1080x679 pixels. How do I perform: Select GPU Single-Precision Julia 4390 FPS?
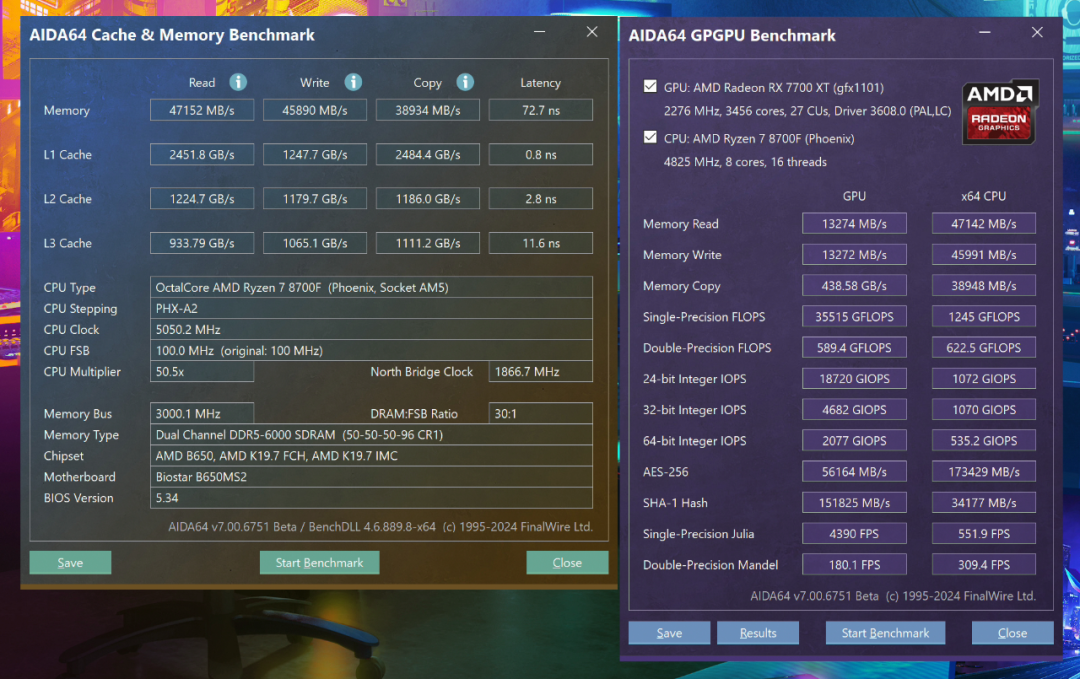point(854,534)
